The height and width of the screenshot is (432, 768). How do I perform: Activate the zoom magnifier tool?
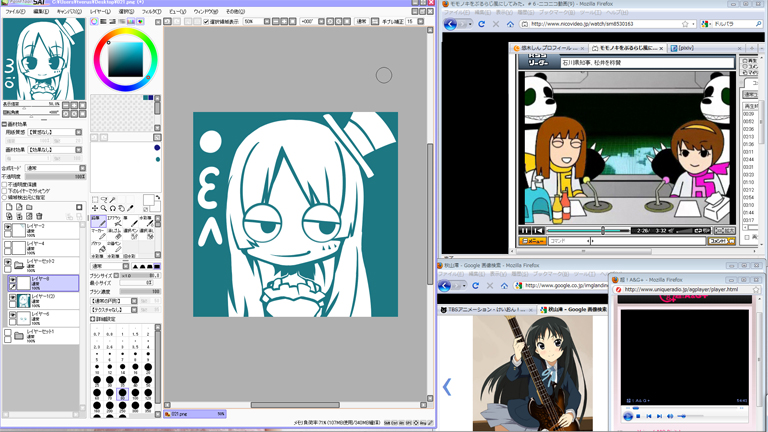point(104,208)
